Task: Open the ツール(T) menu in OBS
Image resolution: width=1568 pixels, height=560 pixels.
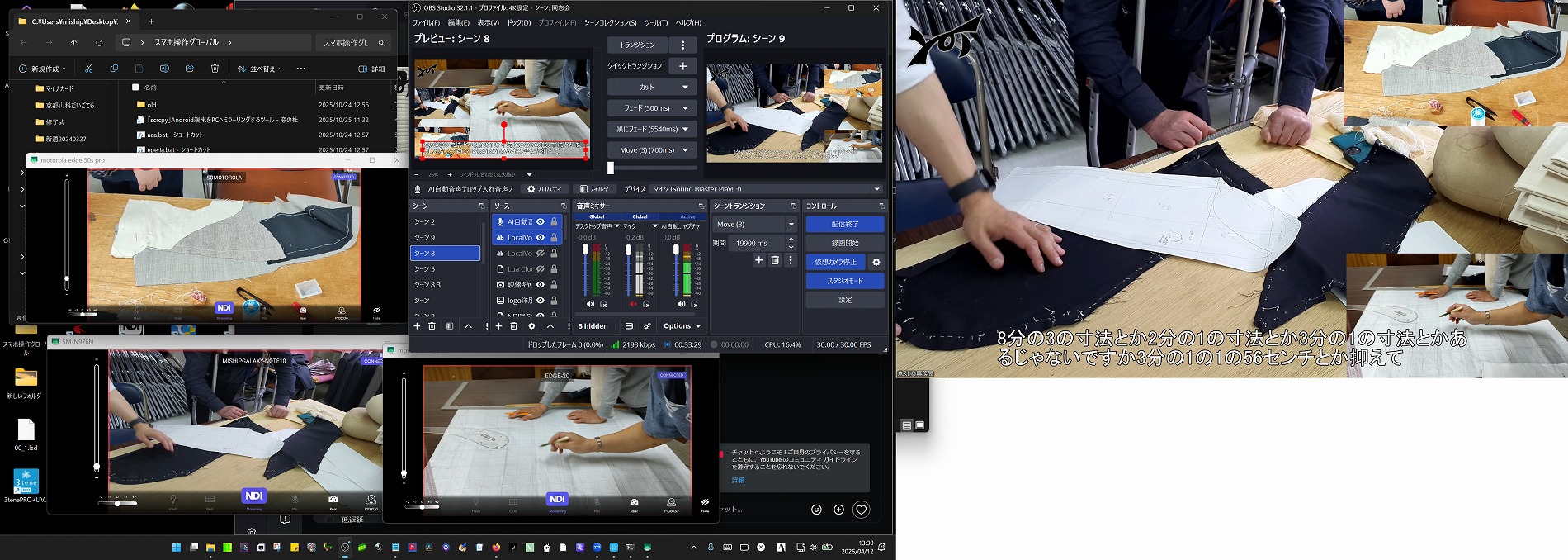Action: coord(656,22)
